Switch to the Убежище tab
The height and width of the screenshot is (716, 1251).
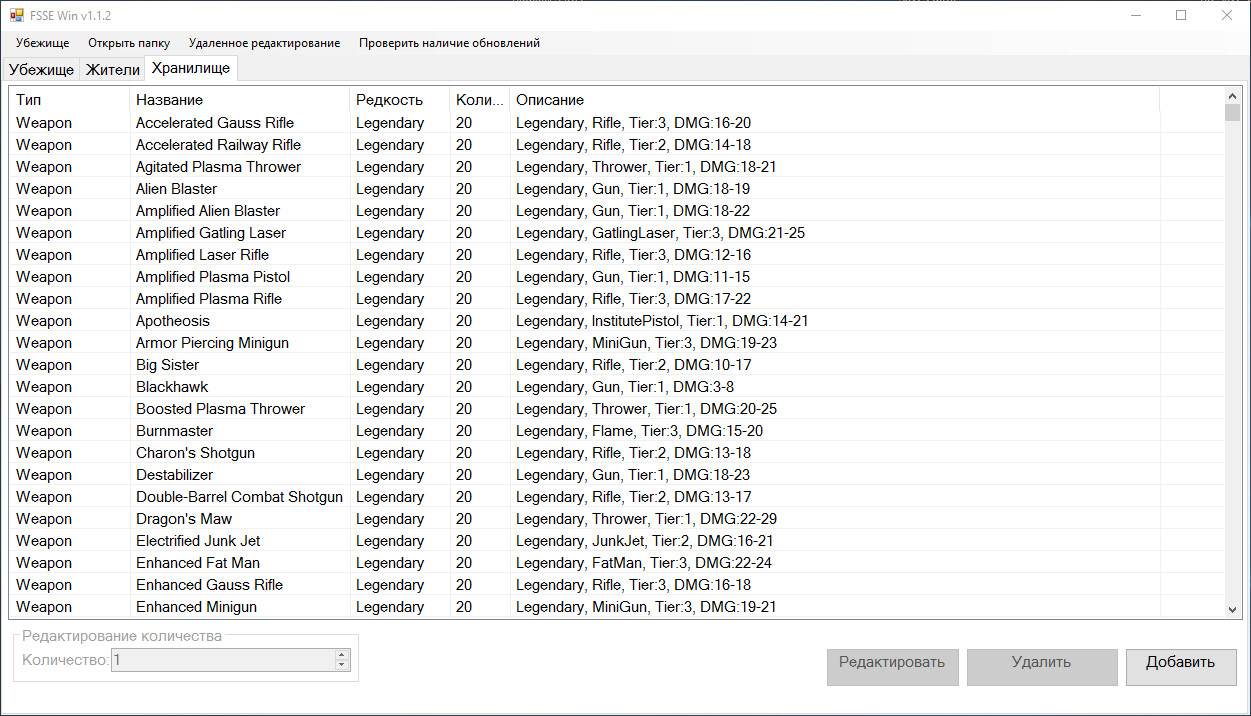41,70
